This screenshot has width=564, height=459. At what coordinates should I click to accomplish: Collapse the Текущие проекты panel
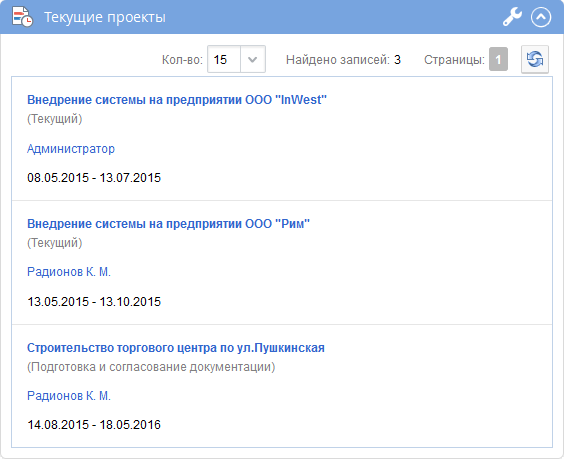point(541,17)
